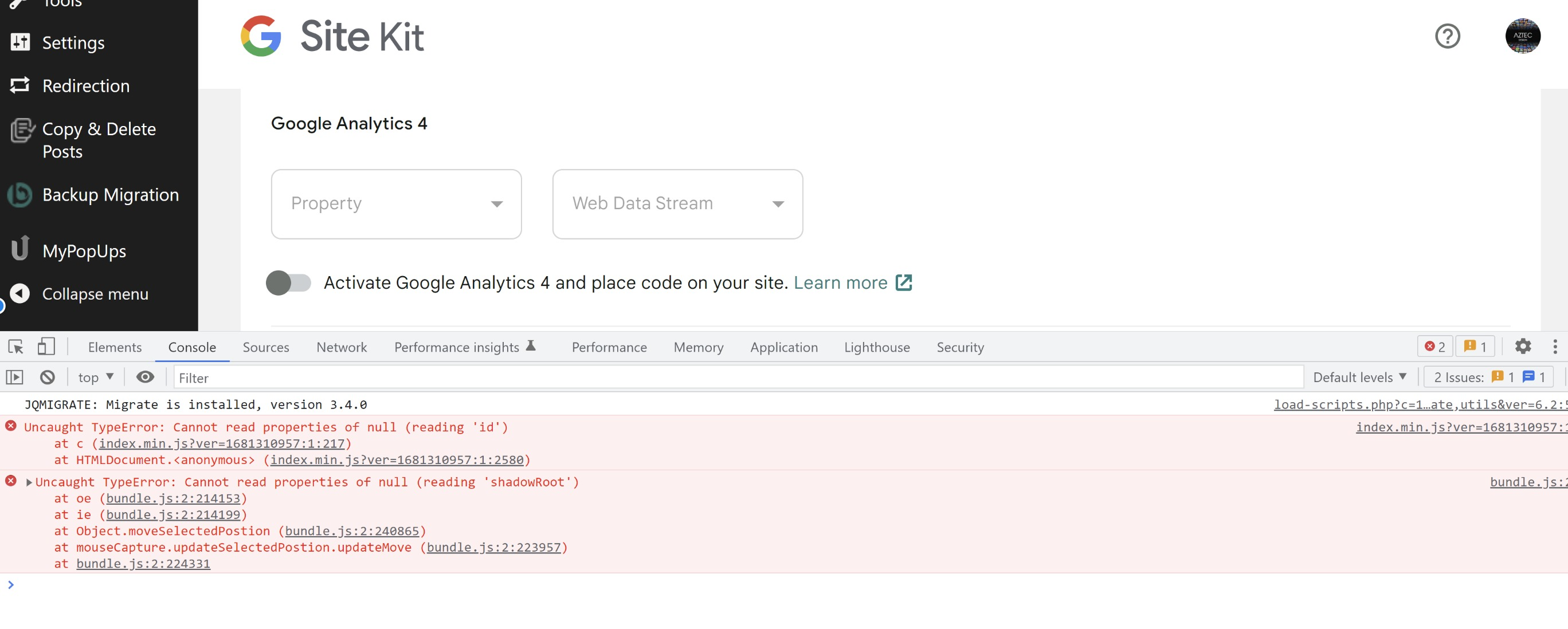The width and height of the screenshot is (1568, 629).
Task: Select the Inspect element tool
Action: point(15,346)
